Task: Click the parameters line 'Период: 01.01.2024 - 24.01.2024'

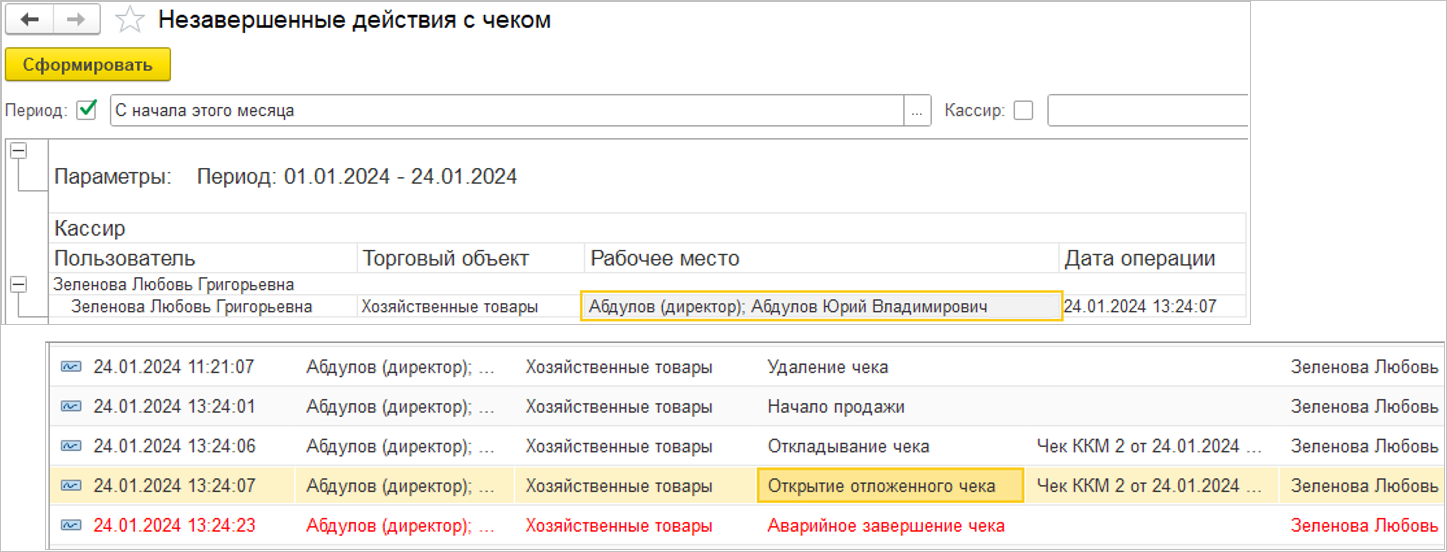Action: (x=357, y=177)
